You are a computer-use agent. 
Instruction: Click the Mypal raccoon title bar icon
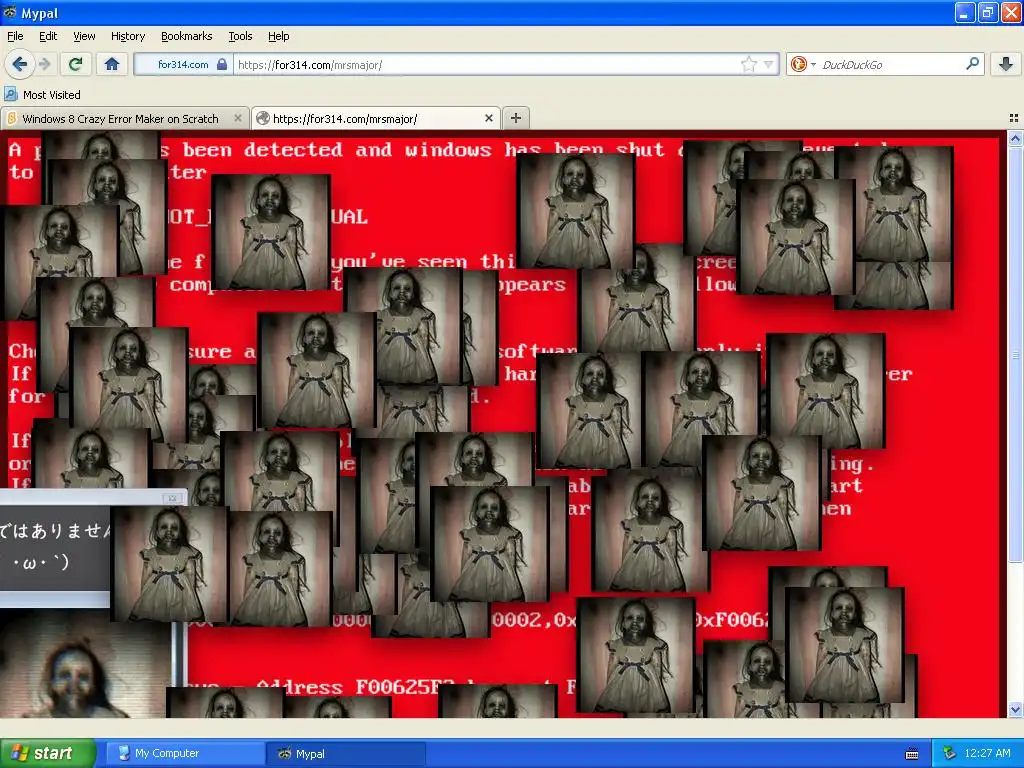[10, 12]
